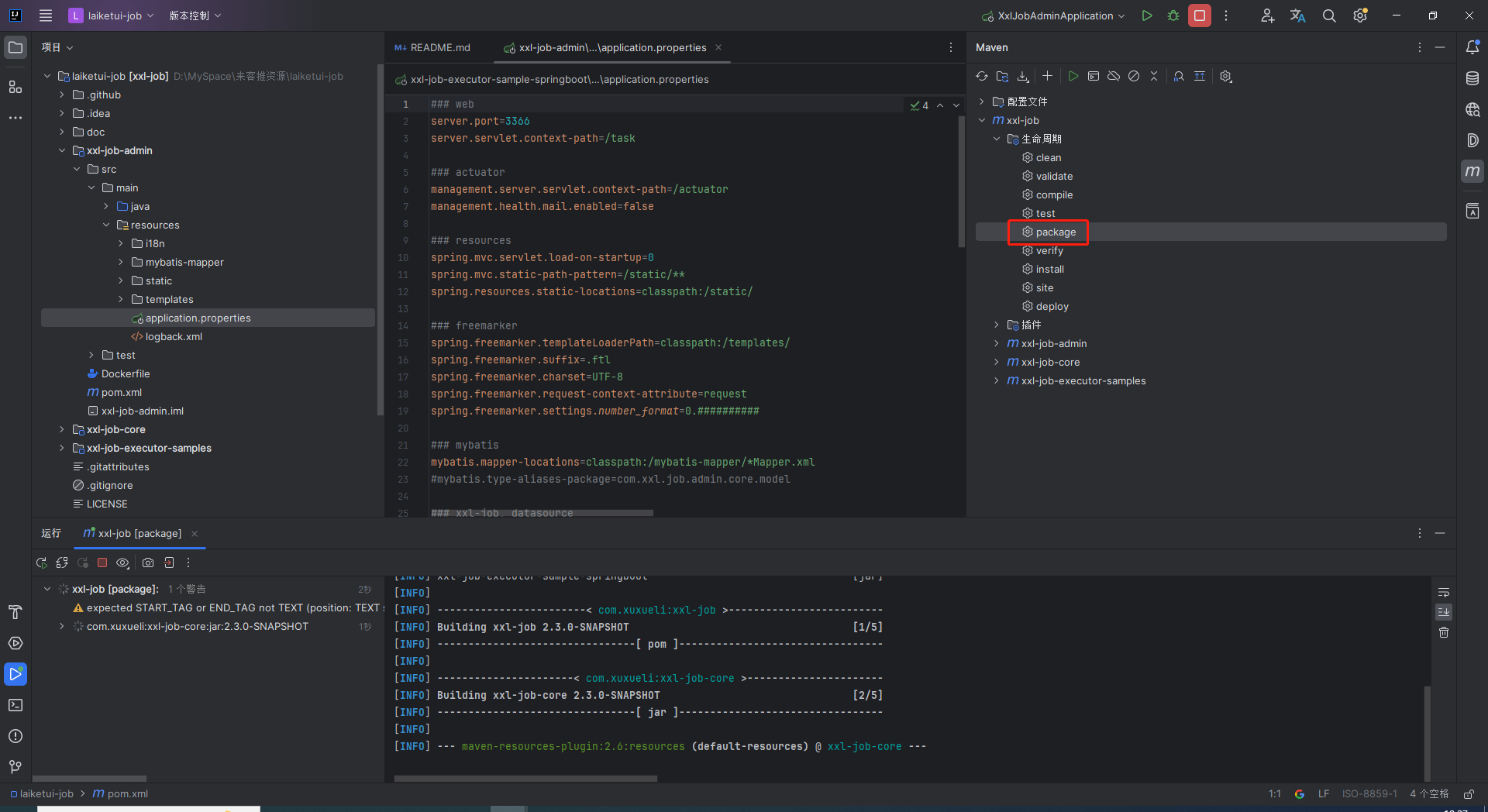Stop XxlJobAdminApplication with red square
Screen dimensions: 1488x812
[x=1200, y=15]
